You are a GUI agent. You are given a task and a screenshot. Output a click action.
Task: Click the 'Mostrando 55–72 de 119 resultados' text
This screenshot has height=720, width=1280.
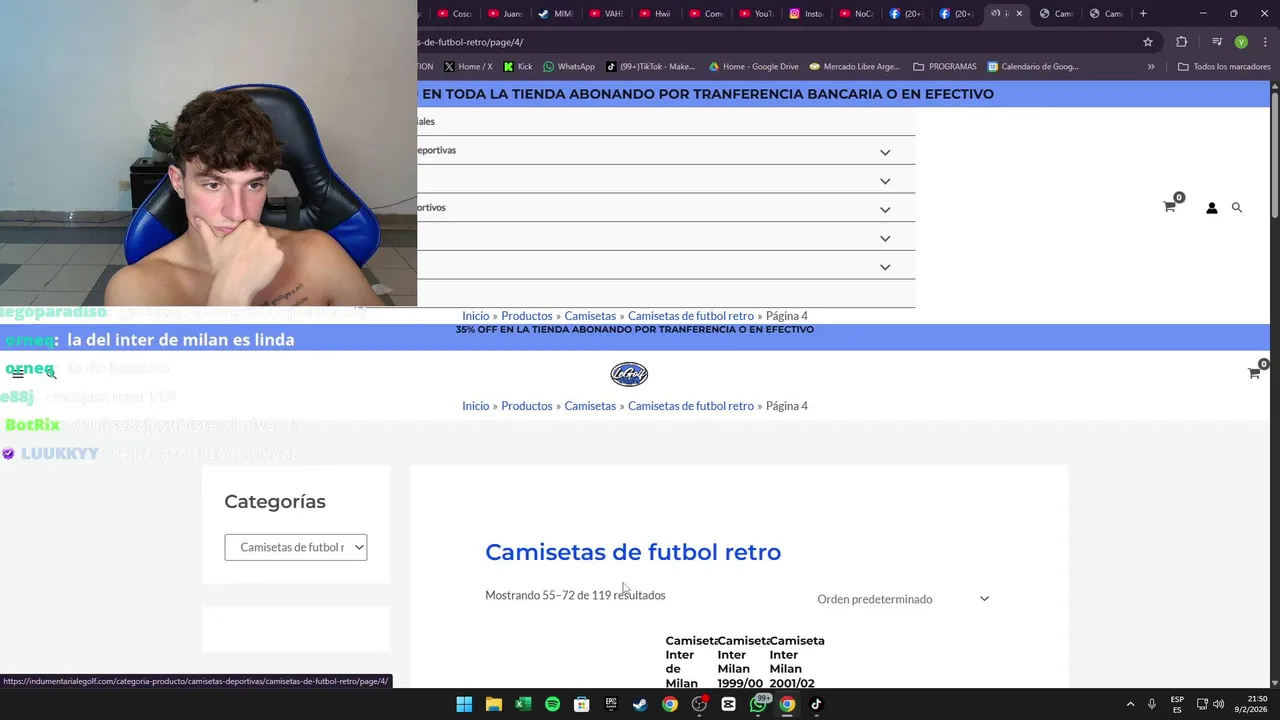[575, 595]
